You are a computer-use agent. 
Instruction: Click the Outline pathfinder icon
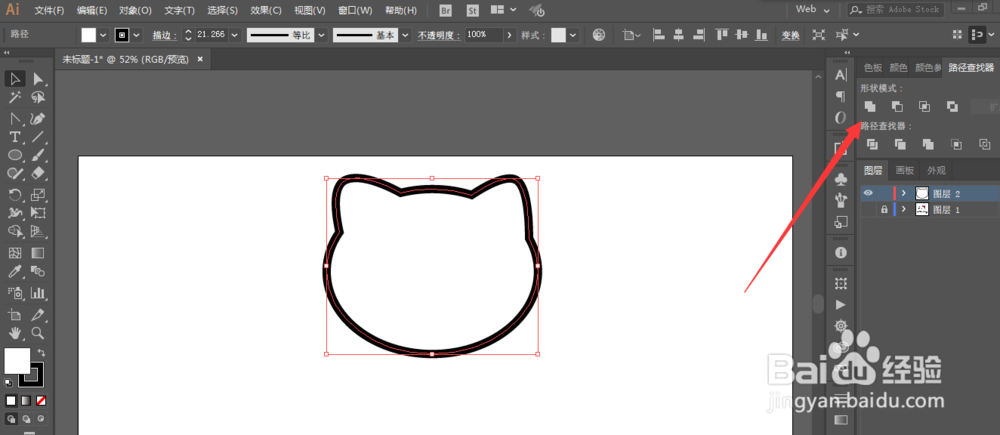pos(984,145)
